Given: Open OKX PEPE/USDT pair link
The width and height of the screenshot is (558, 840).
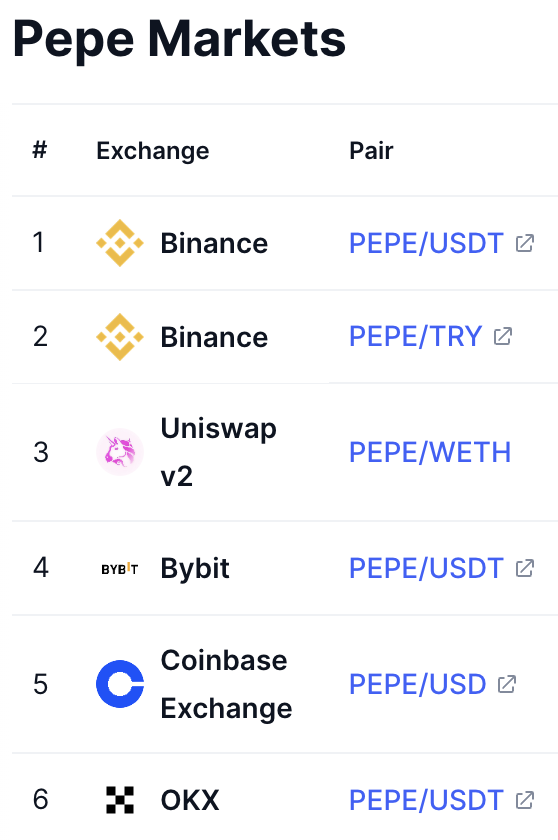Looking at the screenshot, I should click(426, 800).
